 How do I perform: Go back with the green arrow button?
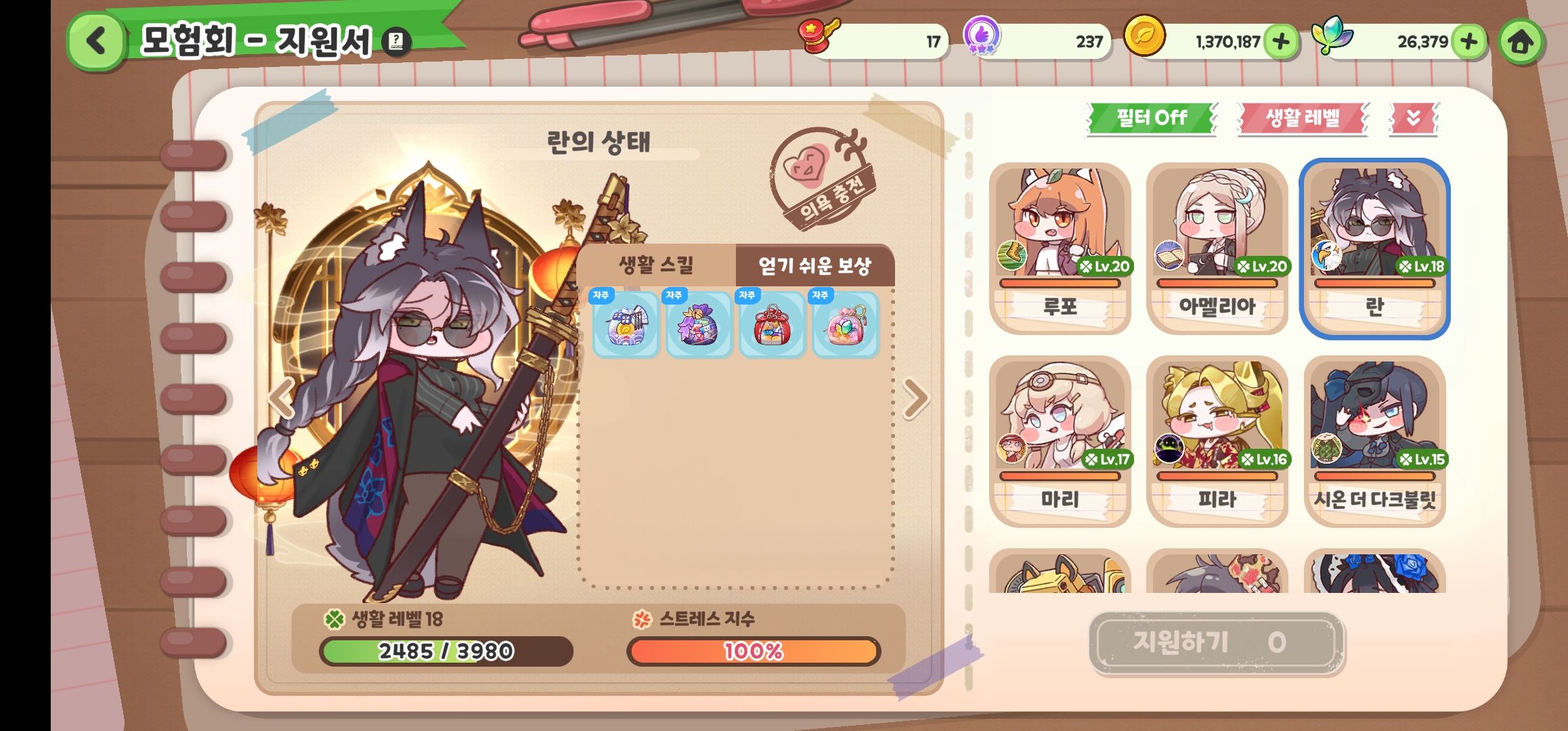point(96,41)
